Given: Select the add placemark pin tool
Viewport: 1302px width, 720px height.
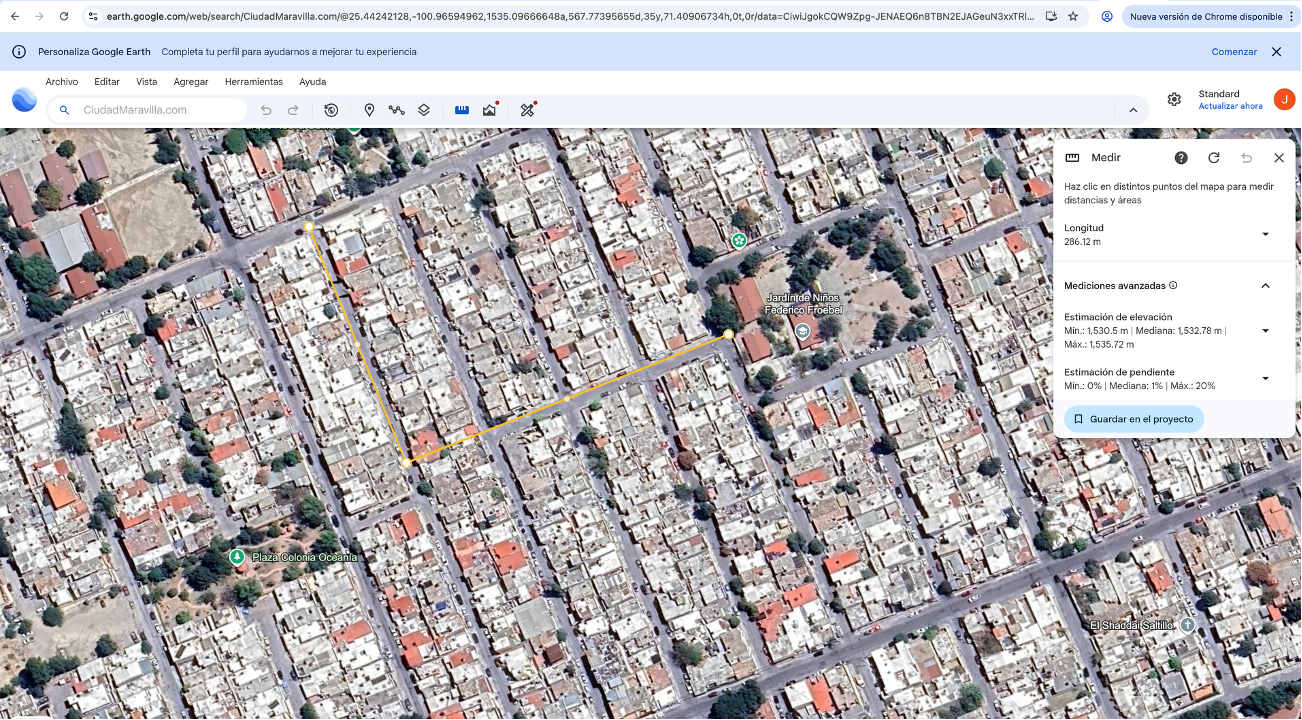Looking at the screenshot, I should point(369,110).
